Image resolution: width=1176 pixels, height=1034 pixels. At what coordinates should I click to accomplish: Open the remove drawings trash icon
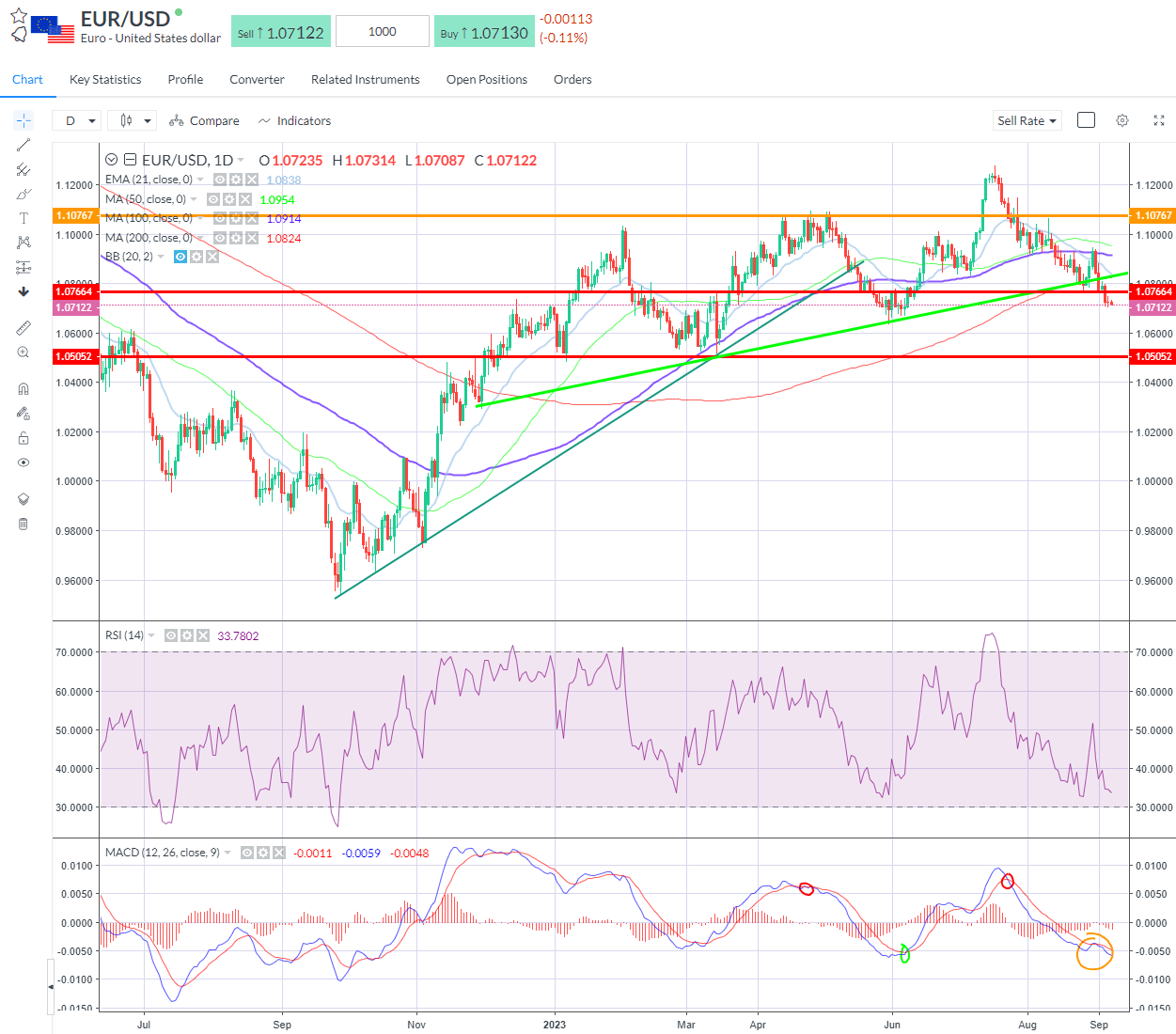(23, 524)
